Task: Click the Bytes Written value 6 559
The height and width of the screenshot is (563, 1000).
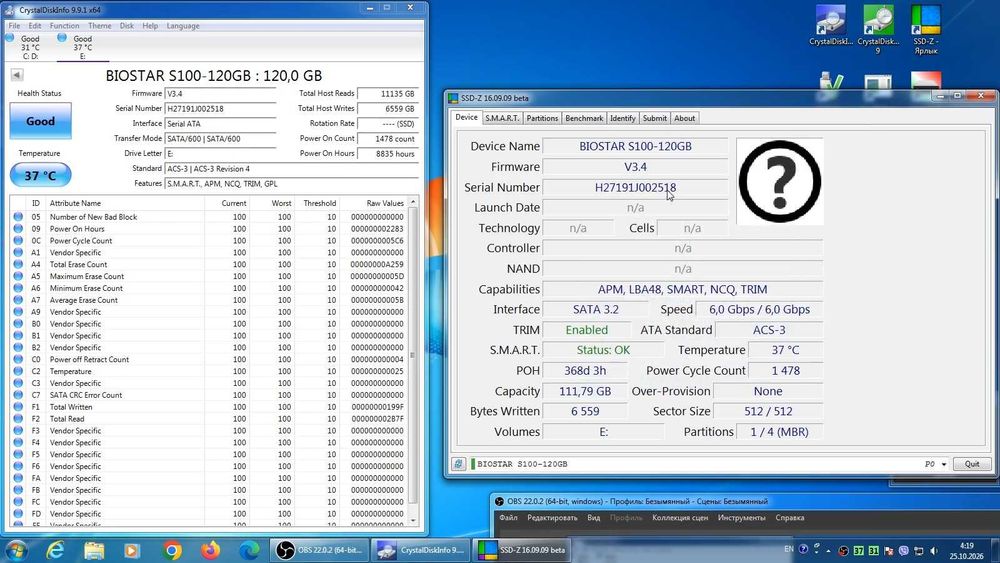Action: 585,412
